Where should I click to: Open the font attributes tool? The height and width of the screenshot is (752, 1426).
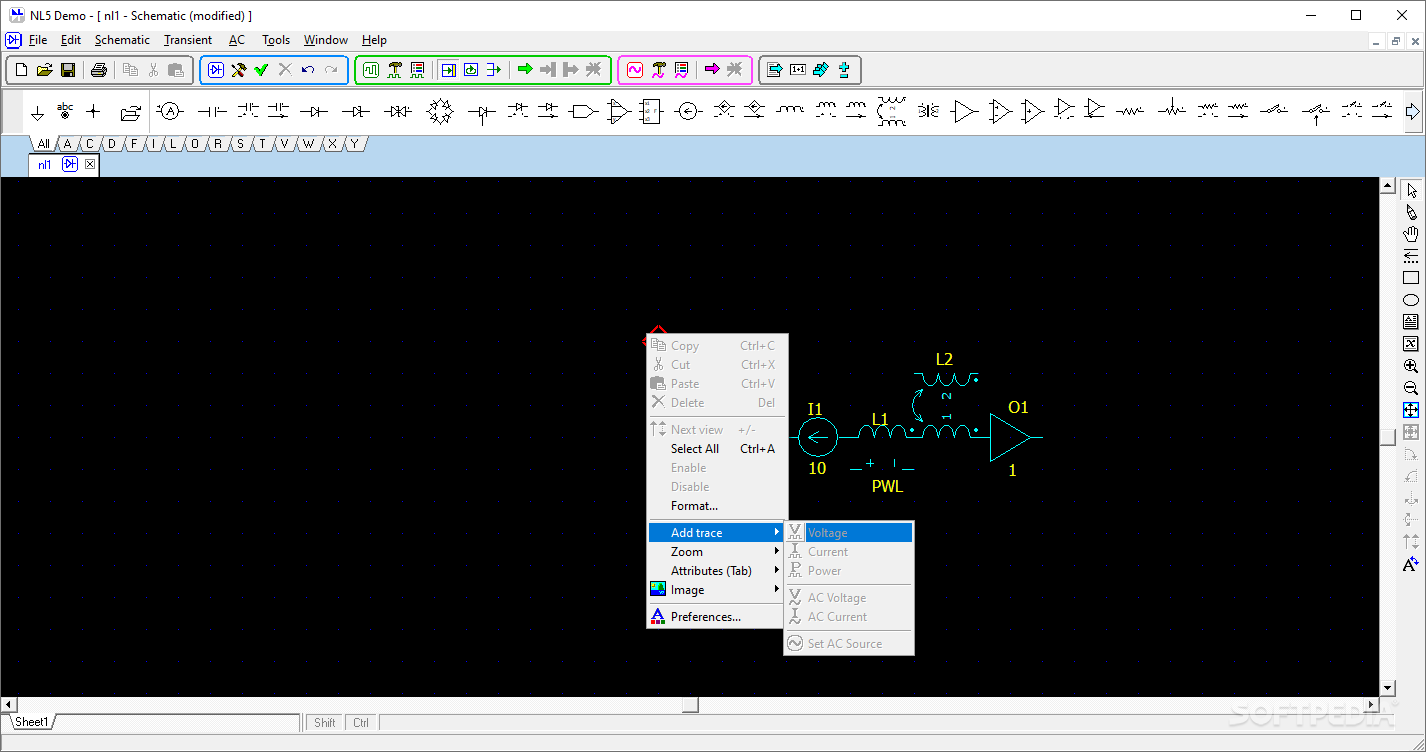[1411, 564]
